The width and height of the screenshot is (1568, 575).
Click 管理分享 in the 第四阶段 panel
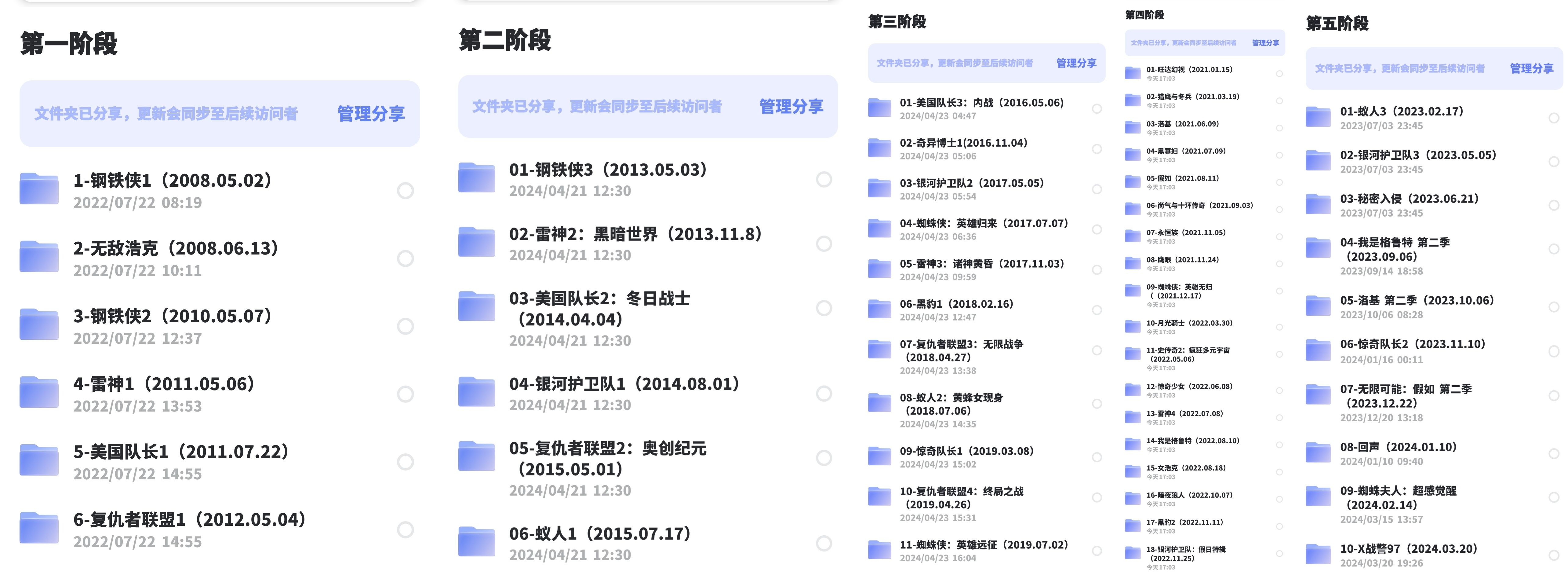[x=1265, y=43]
